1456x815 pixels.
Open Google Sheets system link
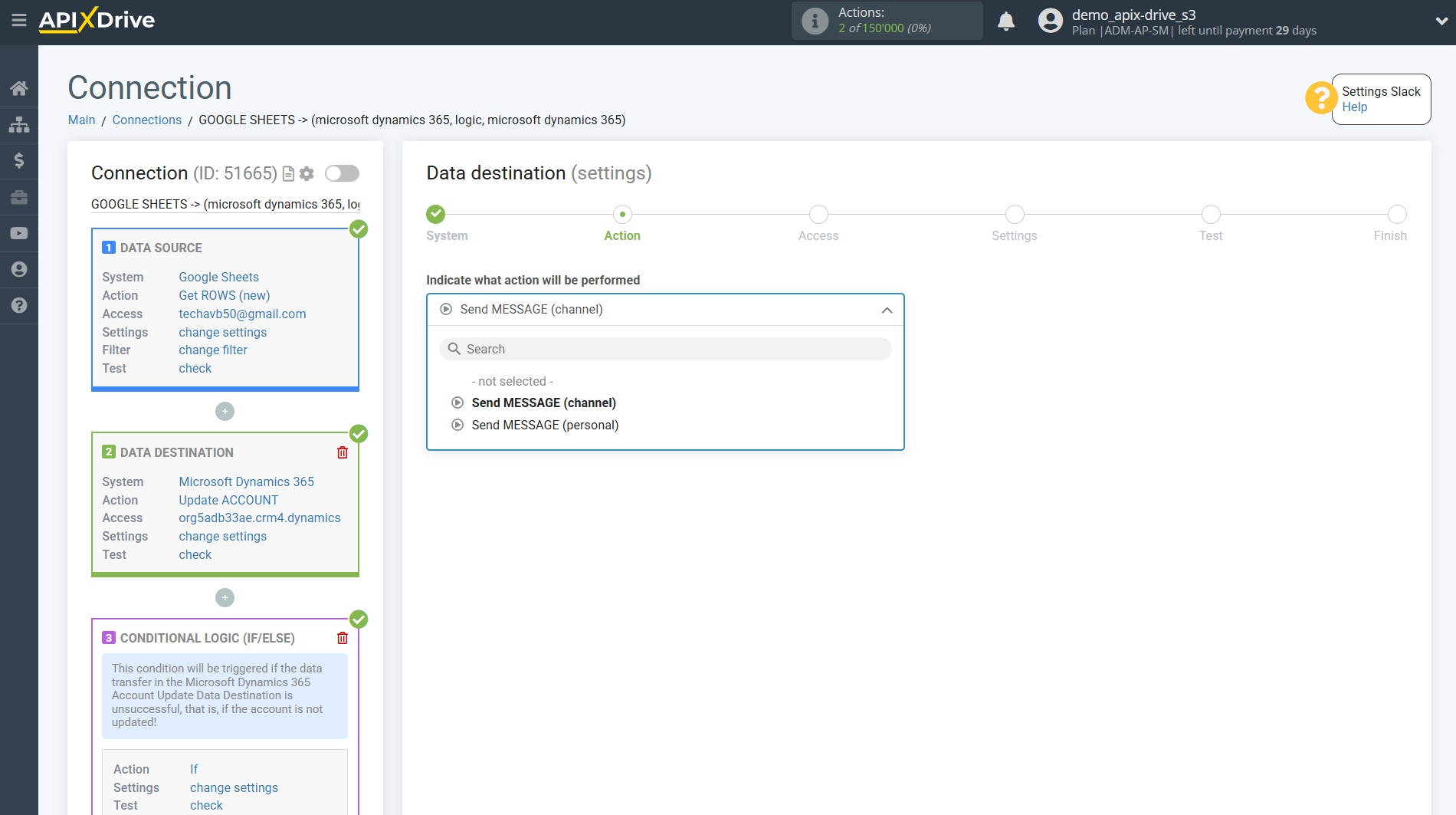[218, 277]
